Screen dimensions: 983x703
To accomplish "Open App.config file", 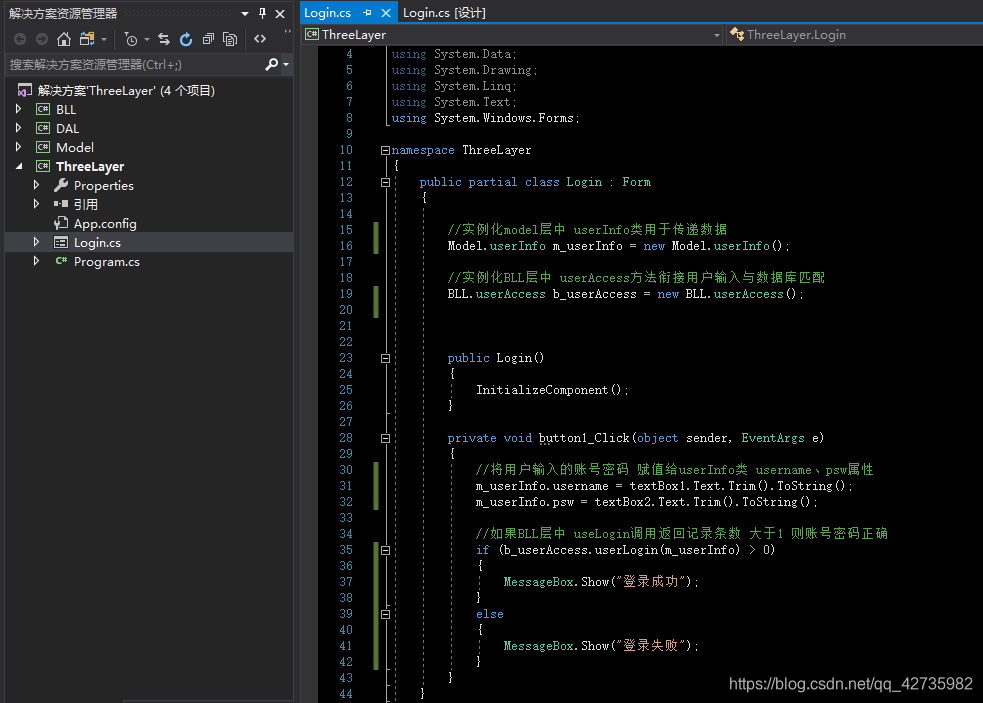I will pyautogui.click(x=105, y=224).
